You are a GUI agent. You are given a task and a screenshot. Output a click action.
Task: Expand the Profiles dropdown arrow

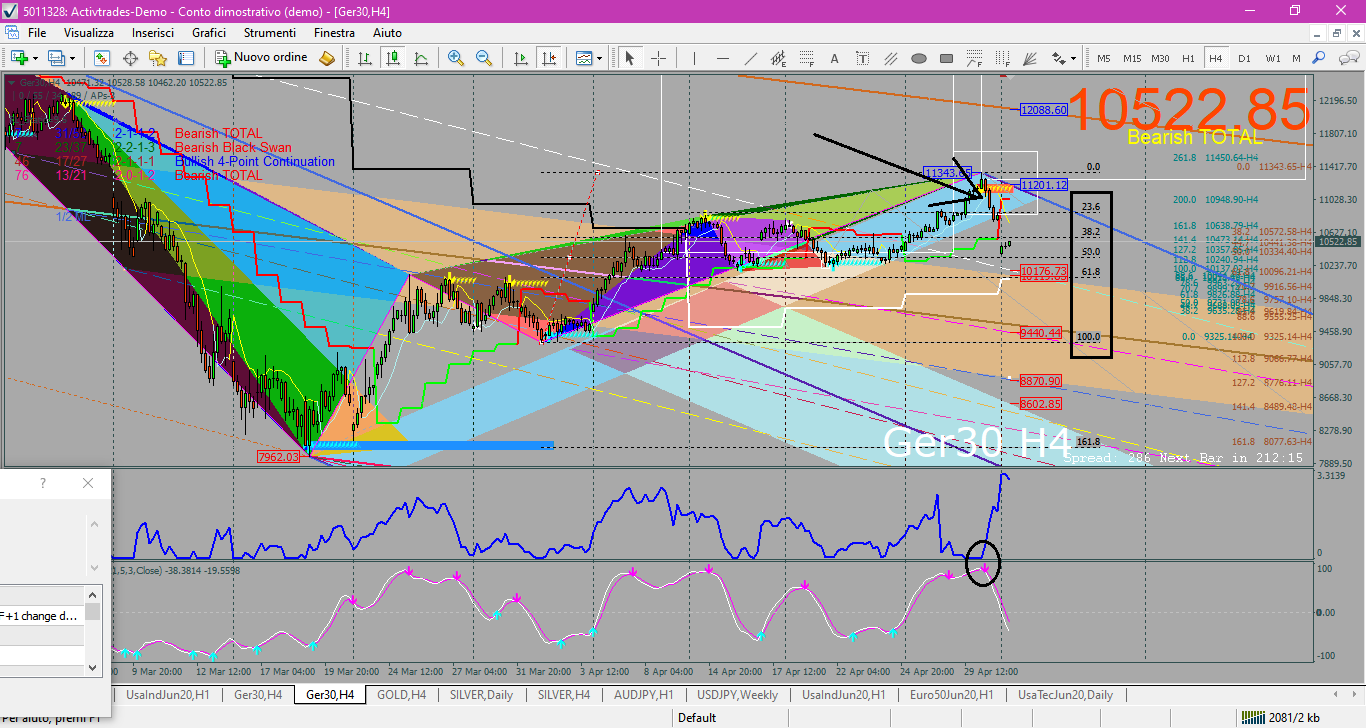point(72,58)
